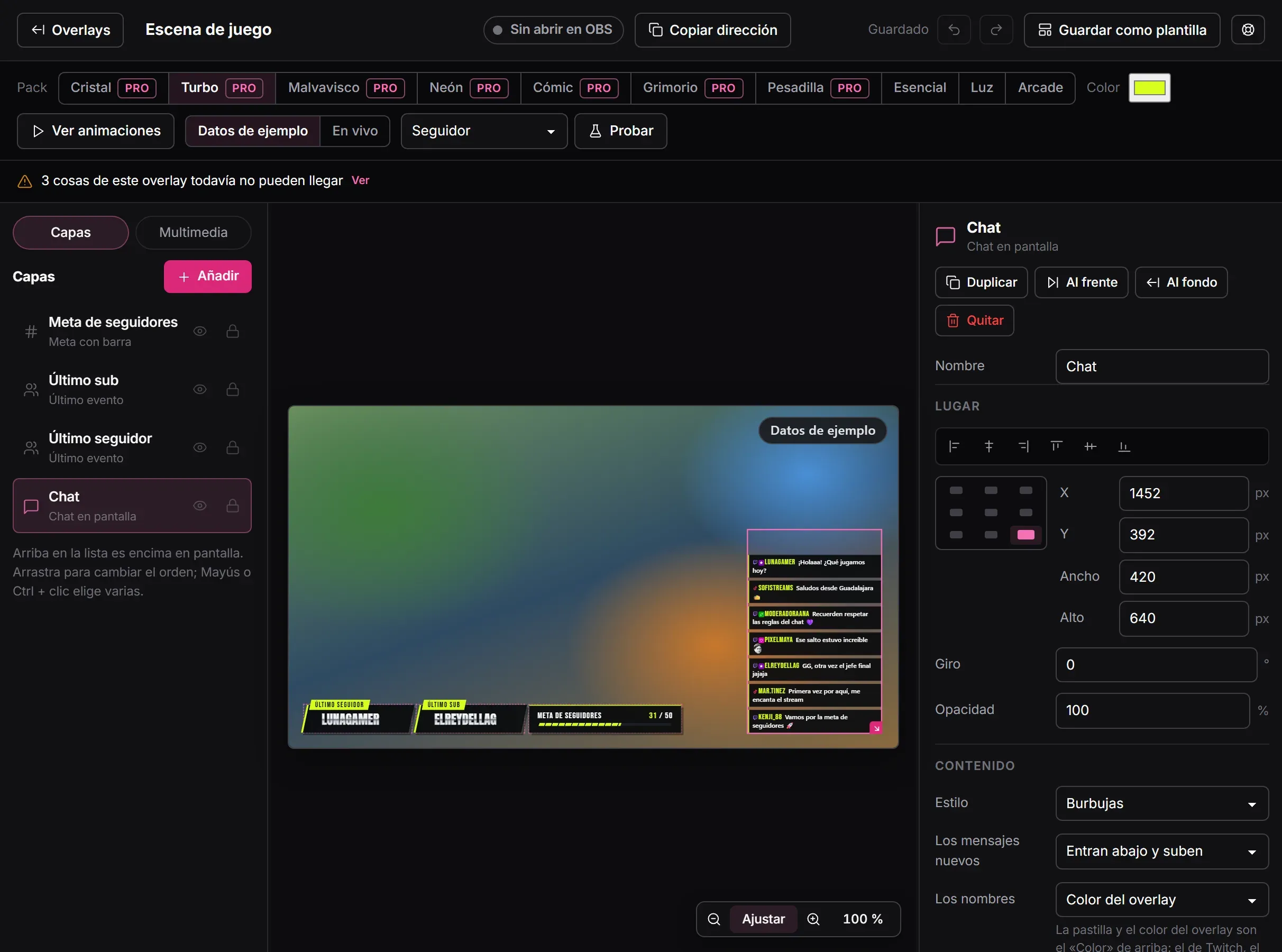
Task: Click the undo arrow icon
Action: (x=954, y=30)
